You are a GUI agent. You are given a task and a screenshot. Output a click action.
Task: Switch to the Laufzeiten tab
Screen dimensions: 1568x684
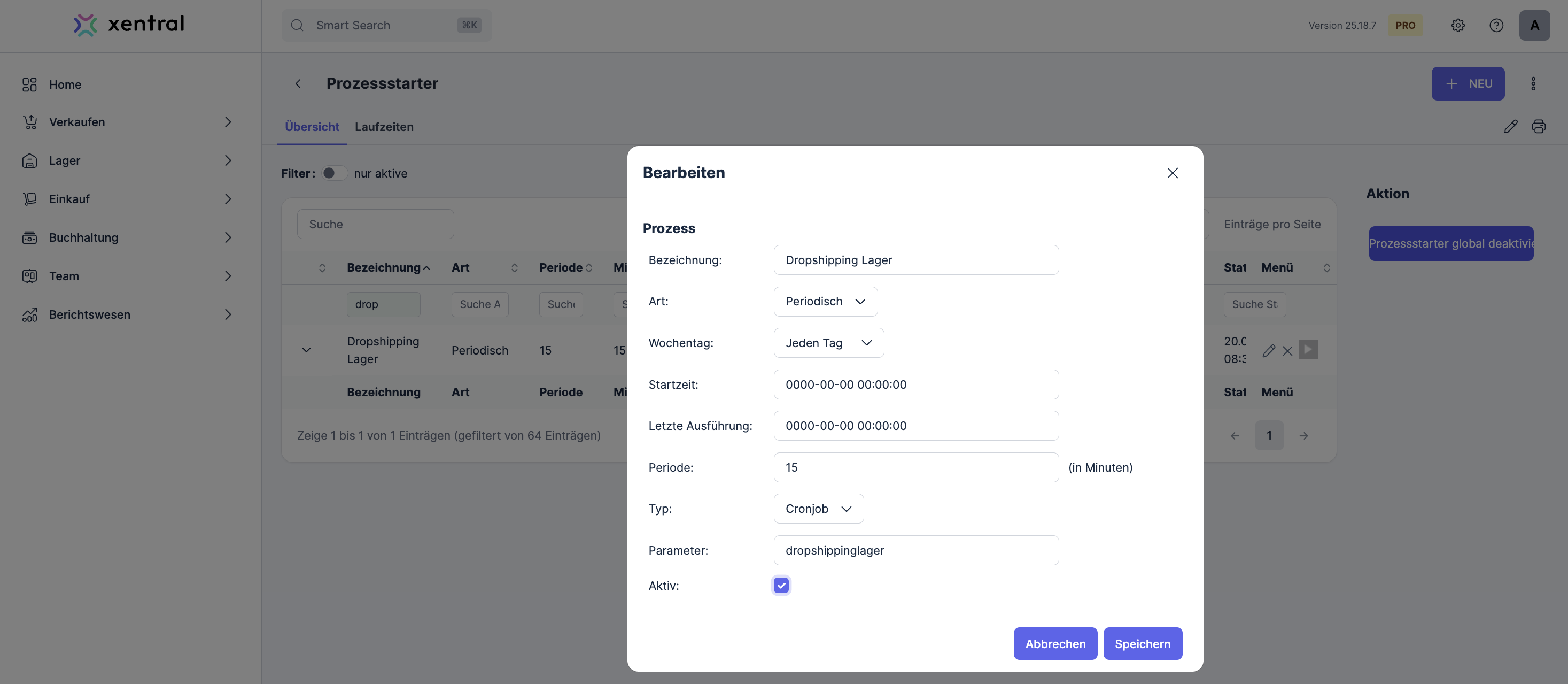pos(384,127)
